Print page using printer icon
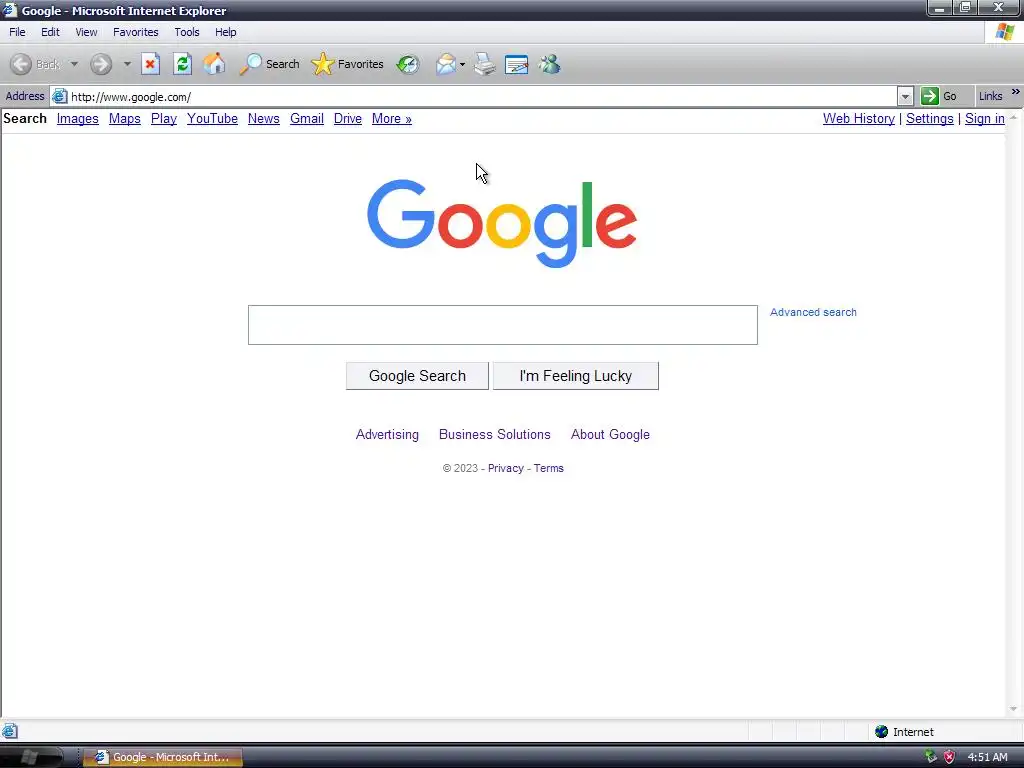This screenshot has height=768, width=1024. 485,64
